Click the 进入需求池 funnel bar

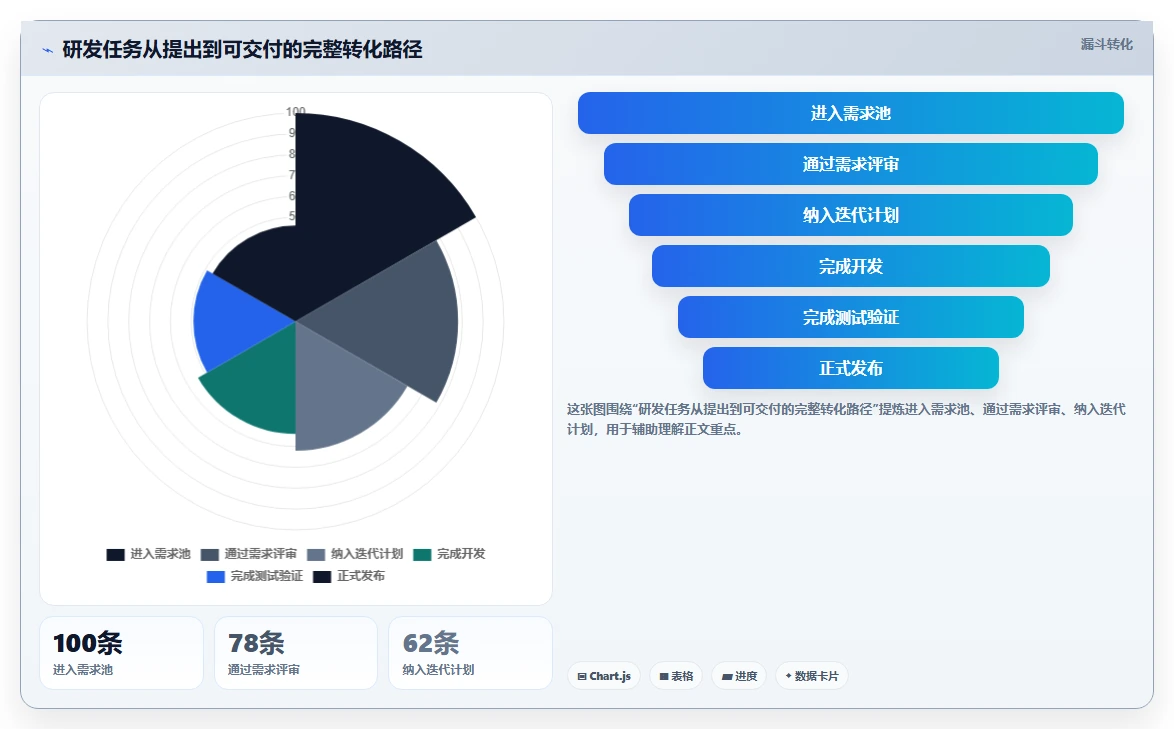851,113
